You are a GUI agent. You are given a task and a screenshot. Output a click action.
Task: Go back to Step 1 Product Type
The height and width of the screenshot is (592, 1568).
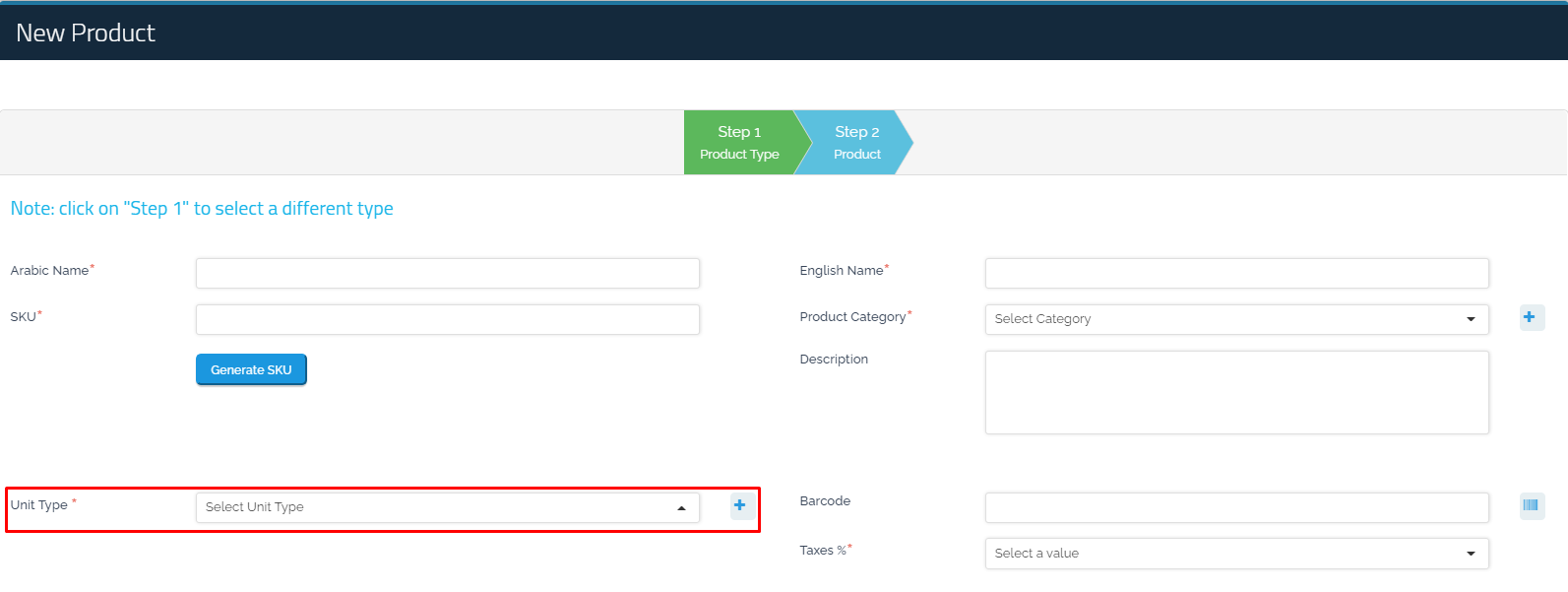coord(738,143)
